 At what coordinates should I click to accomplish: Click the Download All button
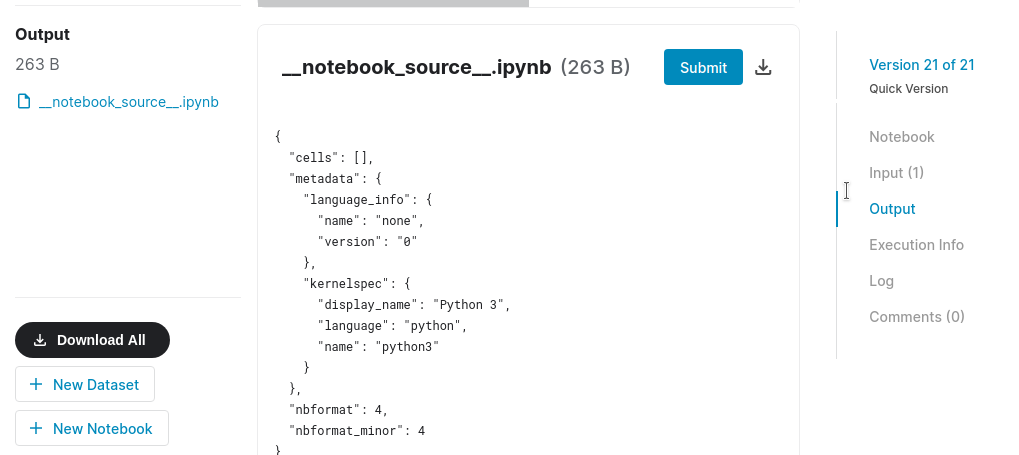92,340
